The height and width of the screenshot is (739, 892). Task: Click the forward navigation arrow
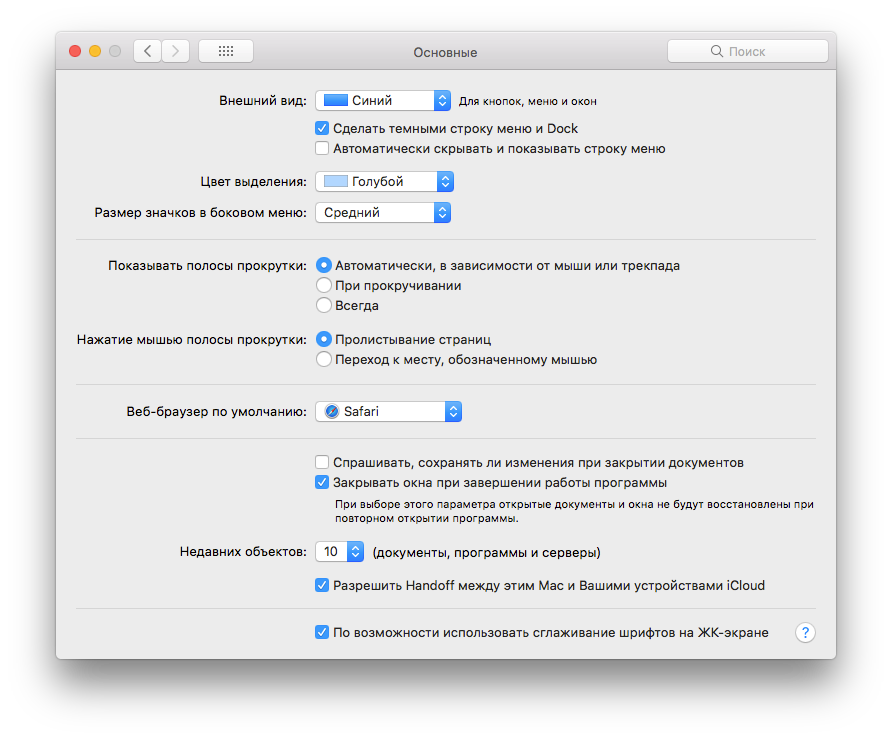pyautogui.click(x=175, y=51)
